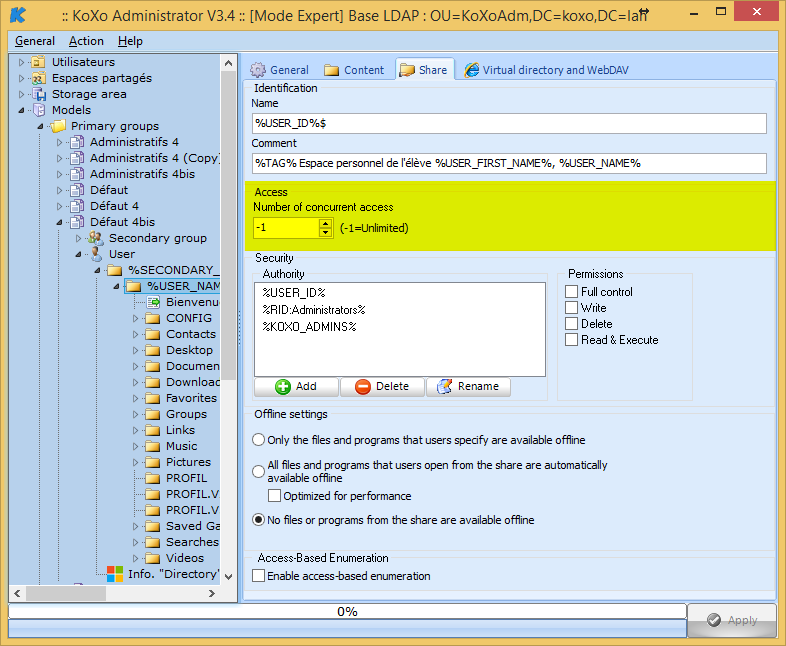Click the User person icon
786x646 pixels.
[96, 254]
